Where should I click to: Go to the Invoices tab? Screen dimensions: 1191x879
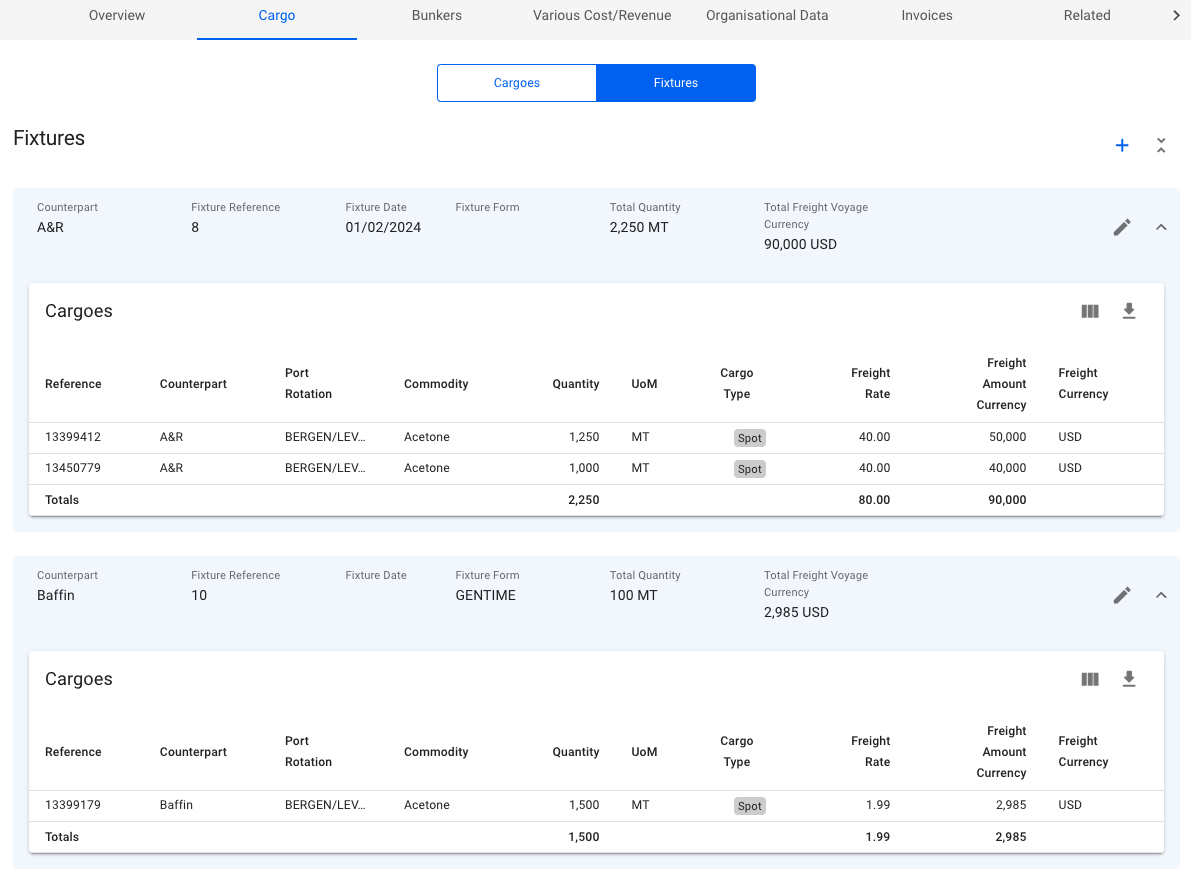coord(927,16)
